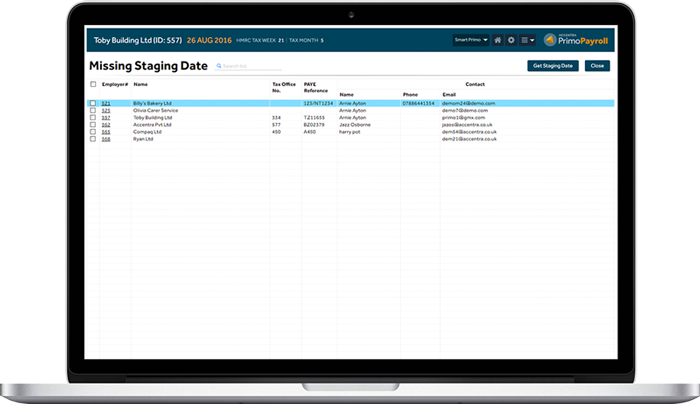This screenshot has height=404, width=700.
Task: Select the Compaq Ltd name cell
Action: tap(147, 132)
